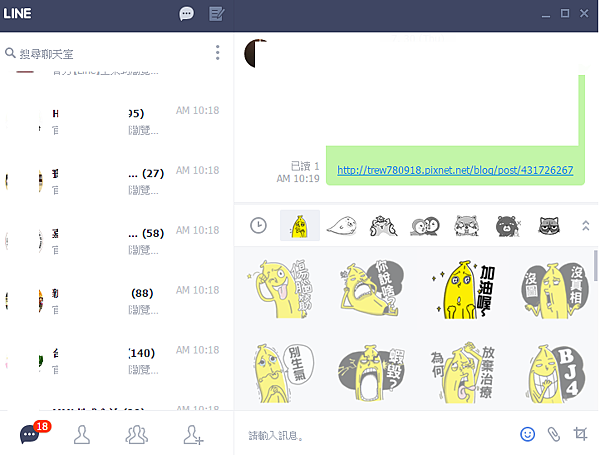Click the message input field

tap(373, 435)
